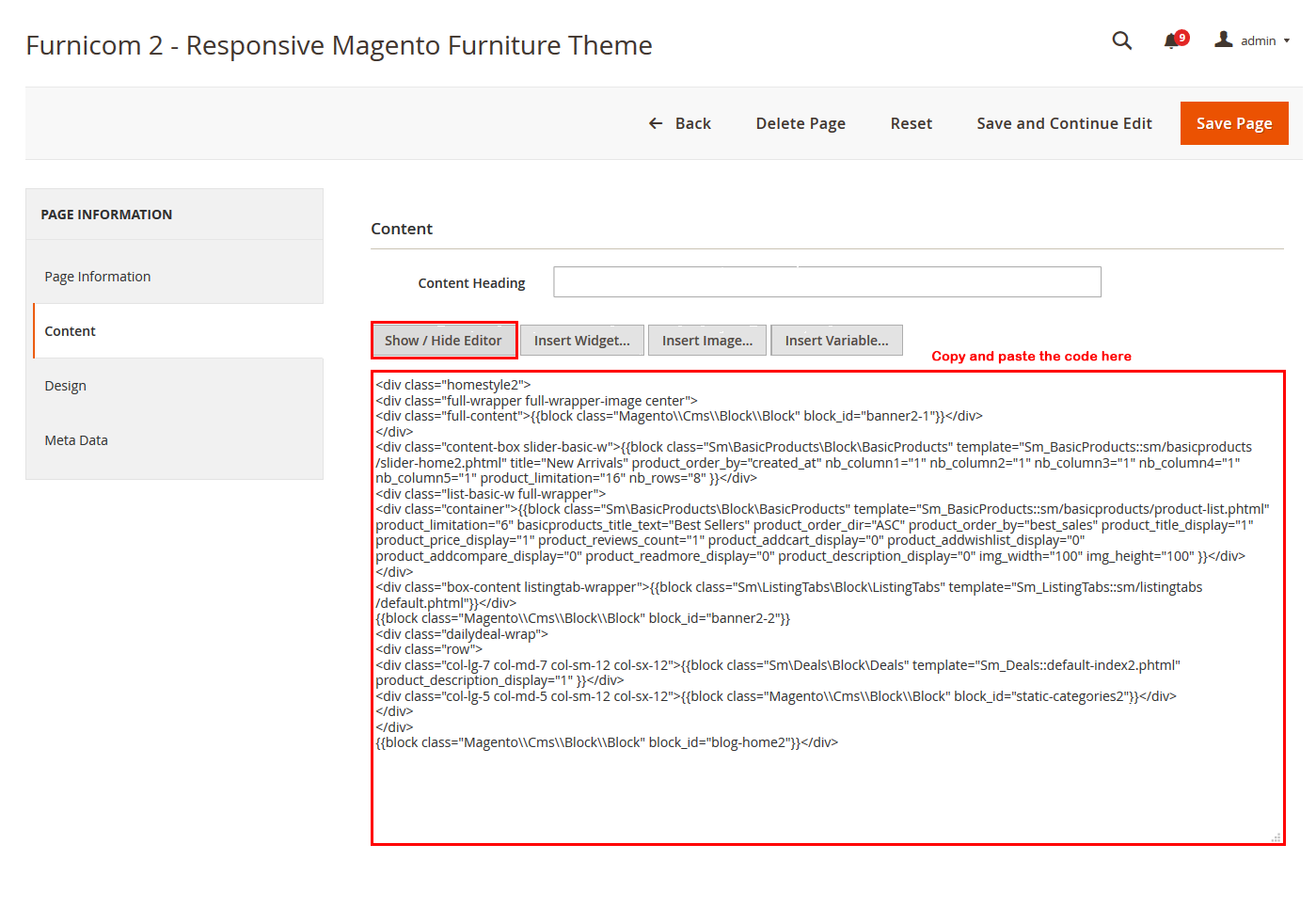This screenshot has height=924, width=1316.
Task: Click the Back arrow icon
Action: (656, 123)
